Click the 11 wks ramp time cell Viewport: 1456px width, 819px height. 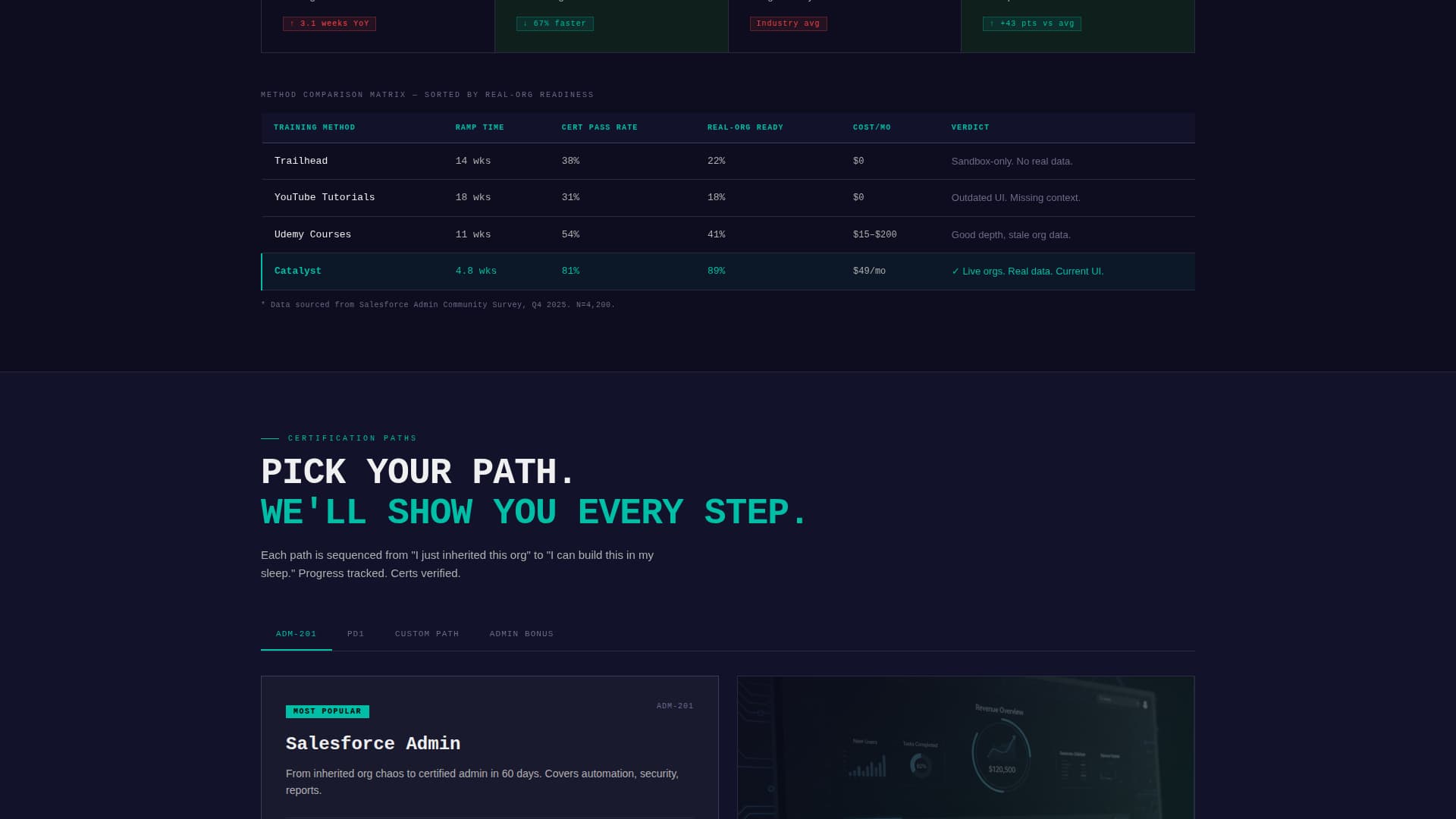pos(473,235)
